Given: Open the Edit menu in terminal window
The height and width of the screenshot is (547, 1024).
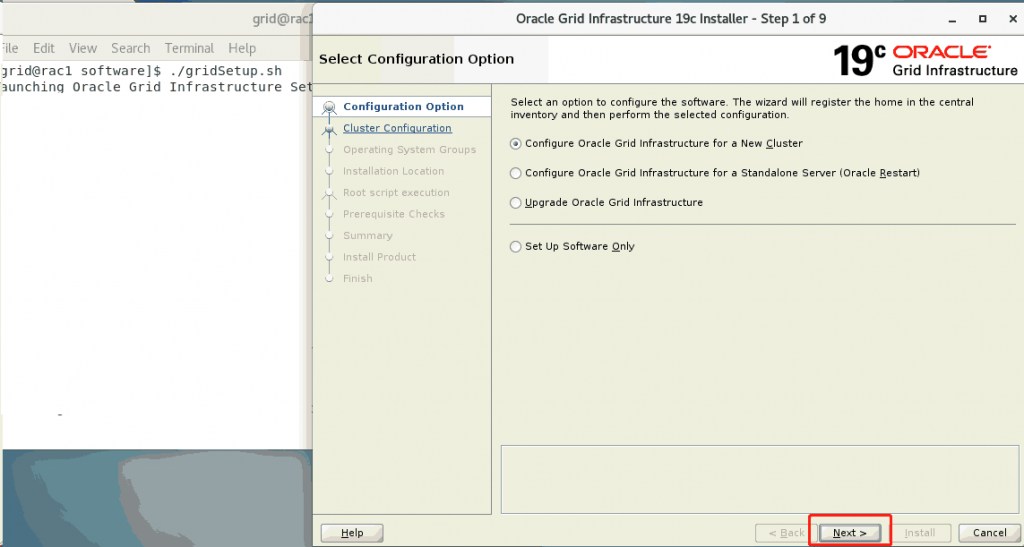Looking at the screenshot, I should click(x=44, y=48).
